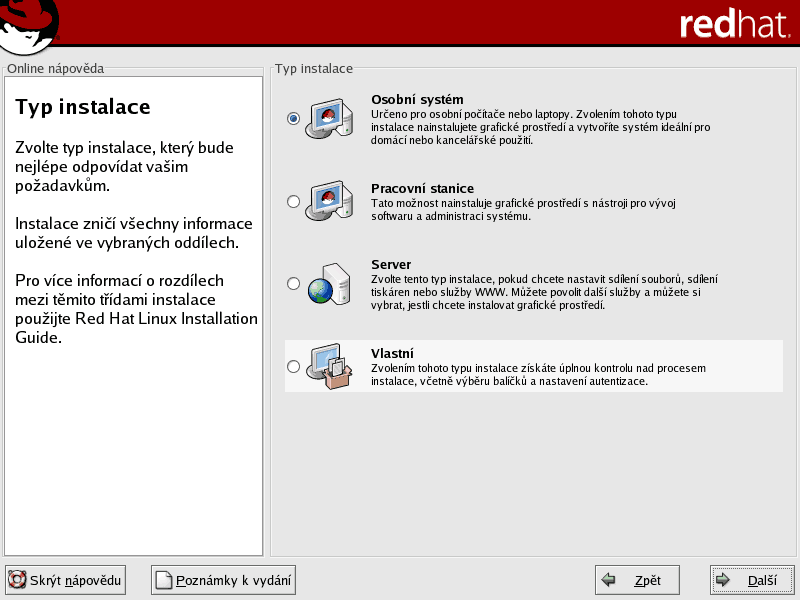The image size is (800, 600).
Task: Click the Vlastní description paragraph
Action: [x=538, y=375]
